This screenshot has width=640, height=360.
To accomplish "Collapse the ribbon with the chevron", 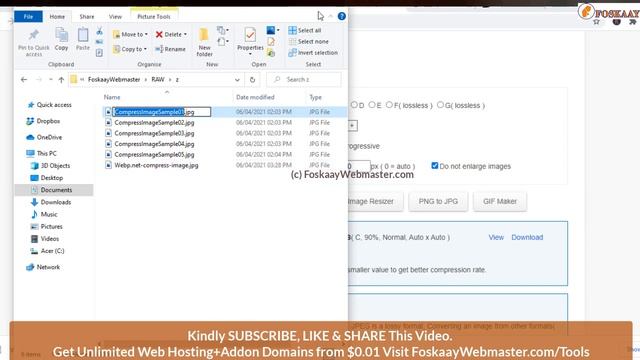I will tap(331, 16).
